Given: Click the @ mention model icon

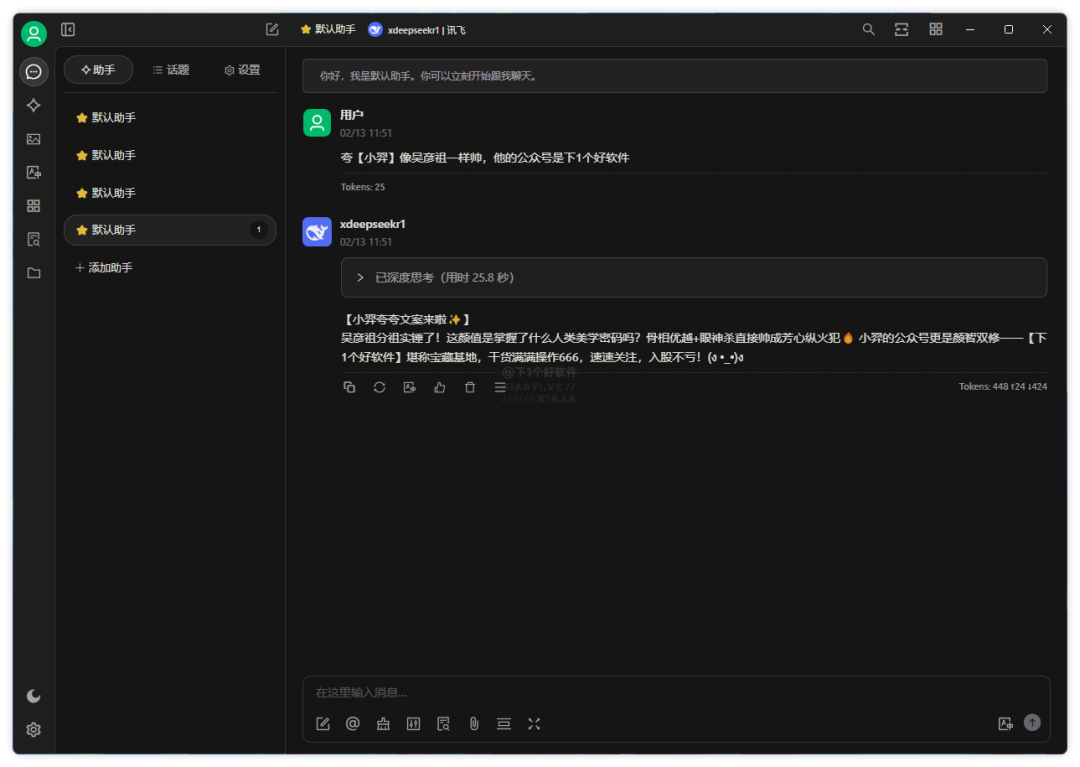Looking at the screenshot, I should pos(352,724).
